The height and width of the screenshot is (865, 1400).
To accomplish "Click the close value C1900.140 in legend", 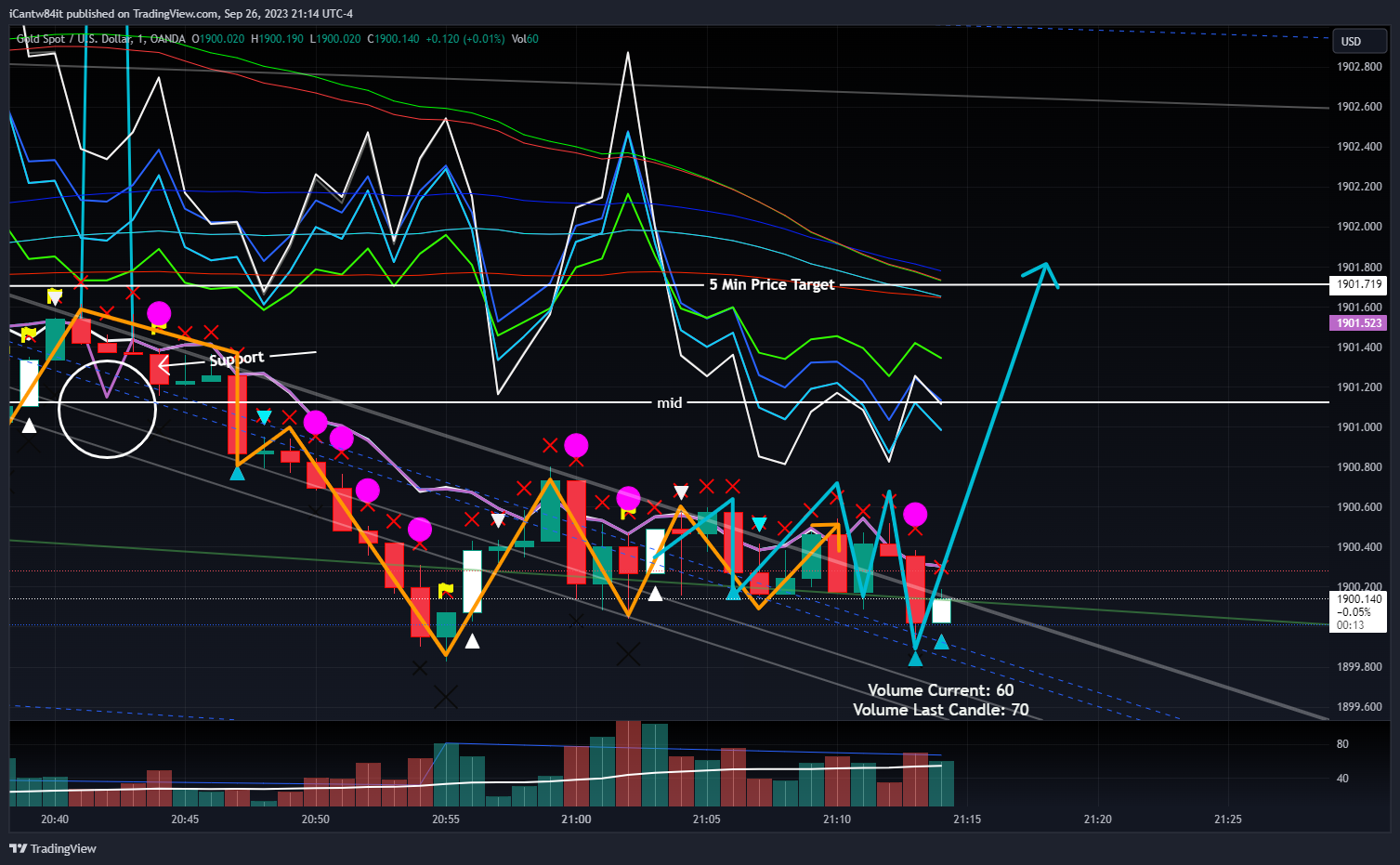I will coord(393,39).
